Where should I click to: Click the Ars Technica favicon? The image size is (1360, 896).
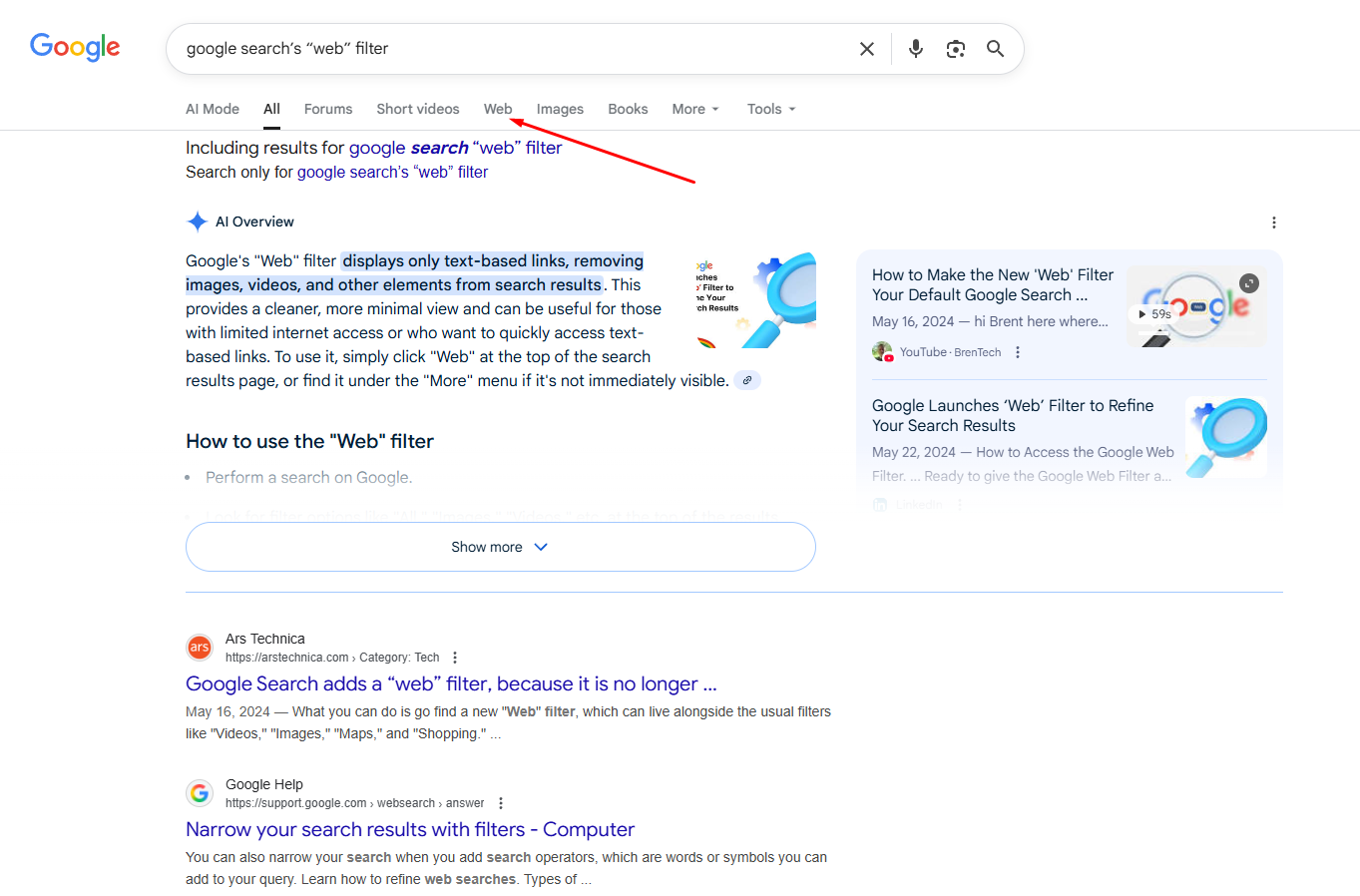point(199,647)
